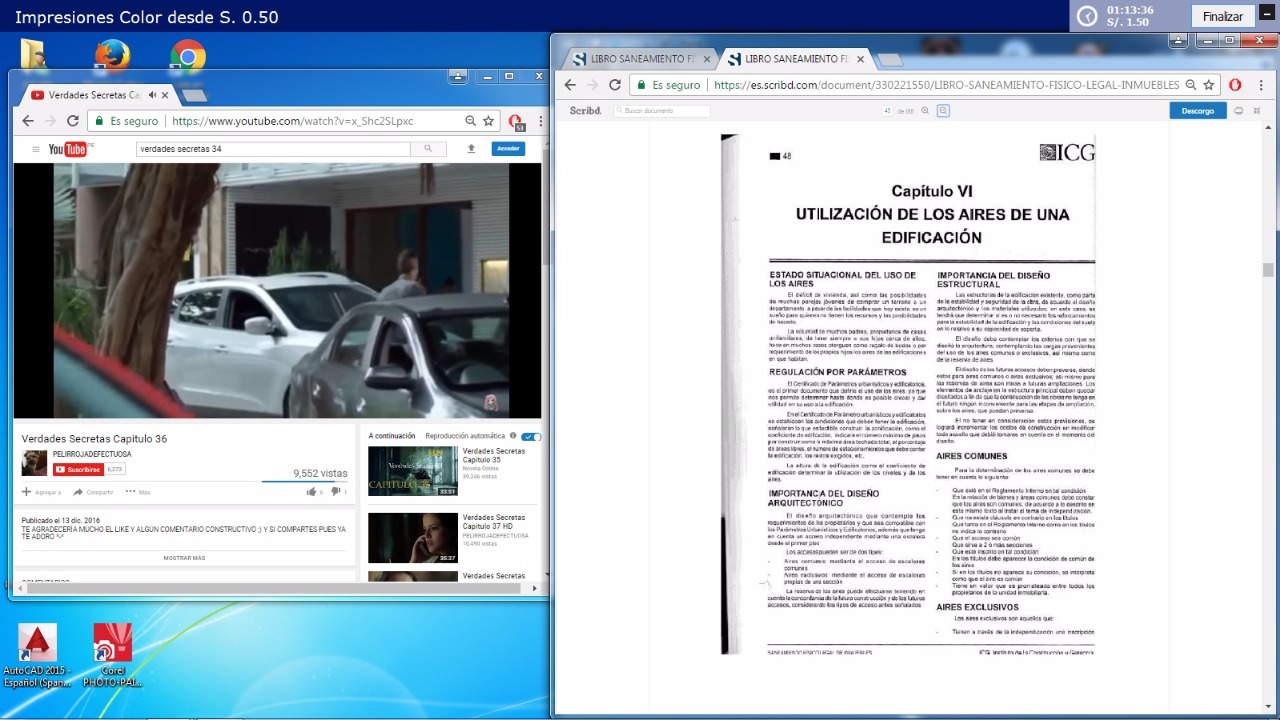
Task: Click Finalizar in the session timer bar
Action: pyautogui.click(x=1222, y=16)
